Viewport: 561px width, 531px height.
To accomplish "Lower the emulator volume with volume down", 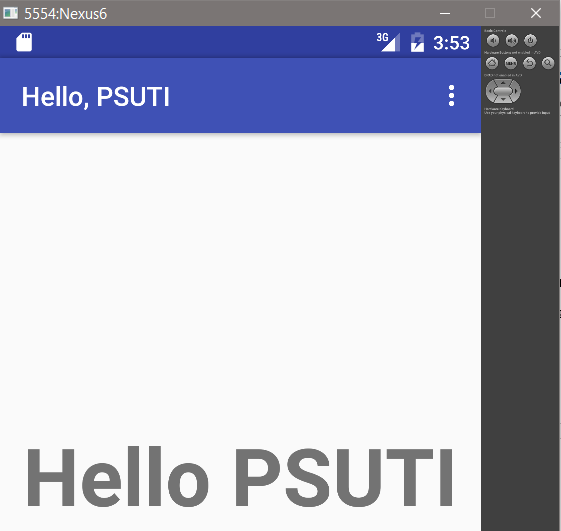I will tap(493, 40).
